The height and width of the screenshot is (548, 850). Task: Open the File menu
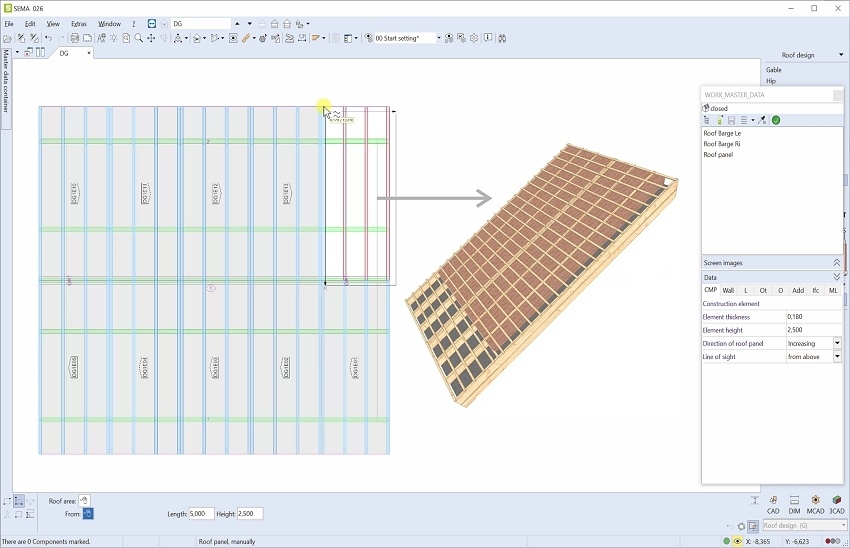[9, 24]
